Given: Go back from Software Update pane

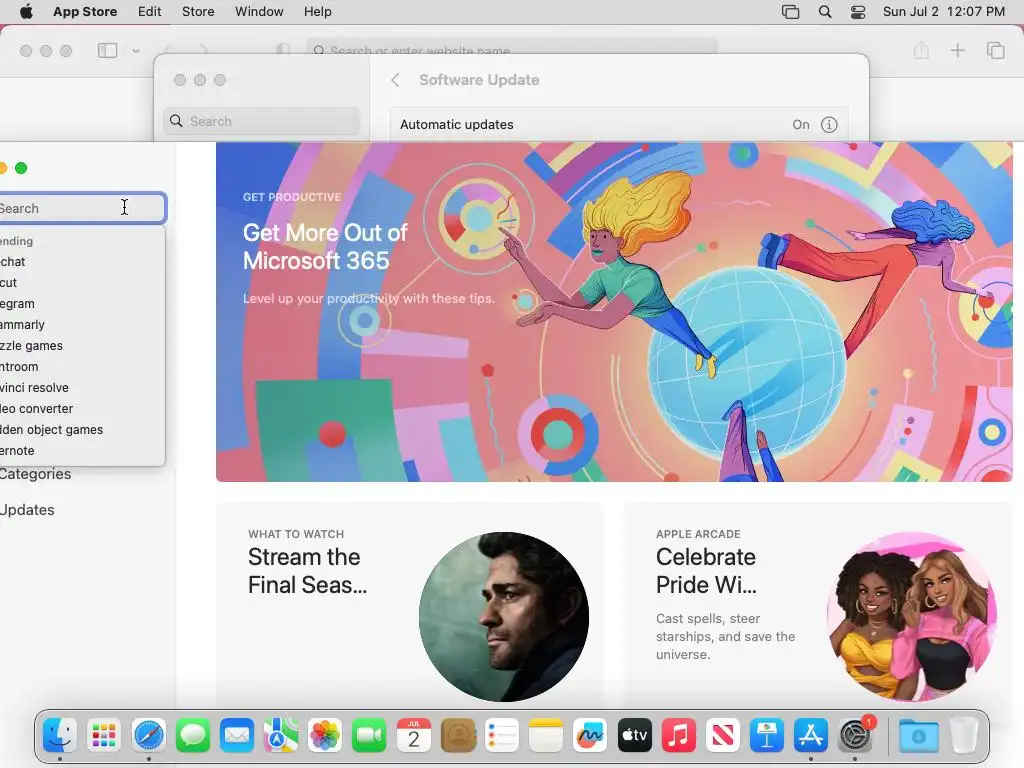Looking at the screenshot, I should coord(395,80).
